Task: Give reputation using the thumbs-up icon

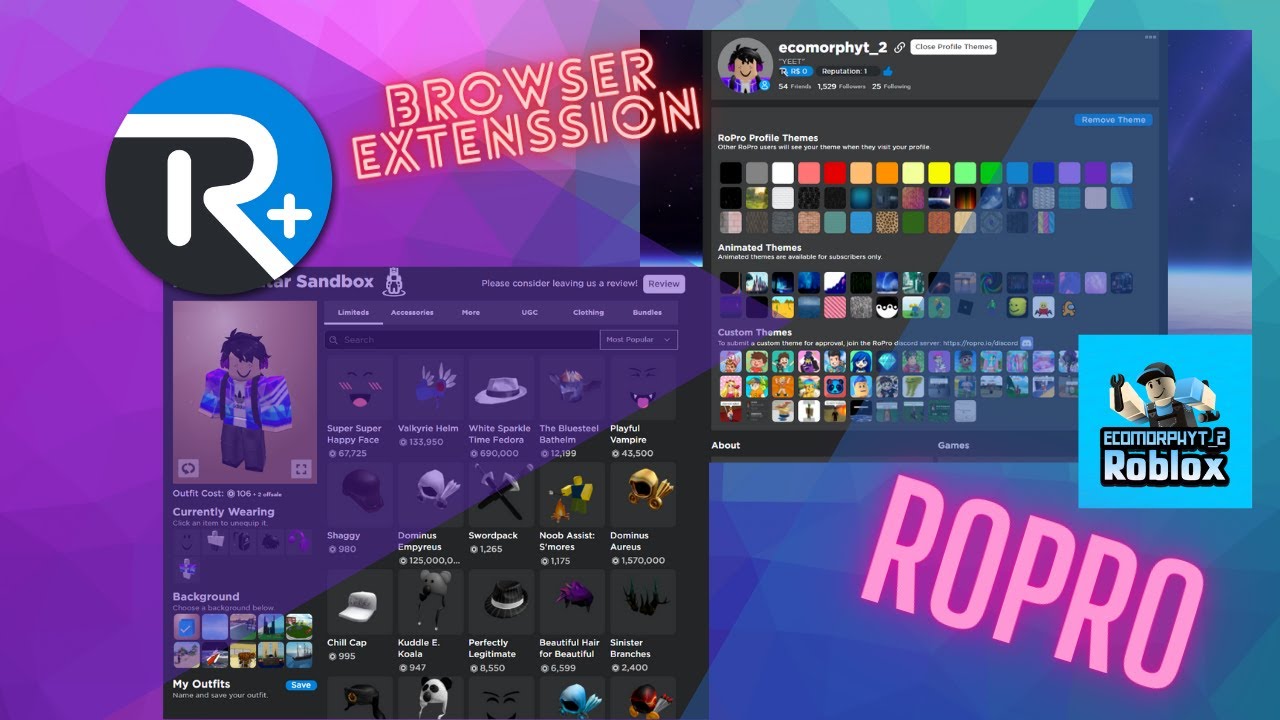Action: pos(887,71)
